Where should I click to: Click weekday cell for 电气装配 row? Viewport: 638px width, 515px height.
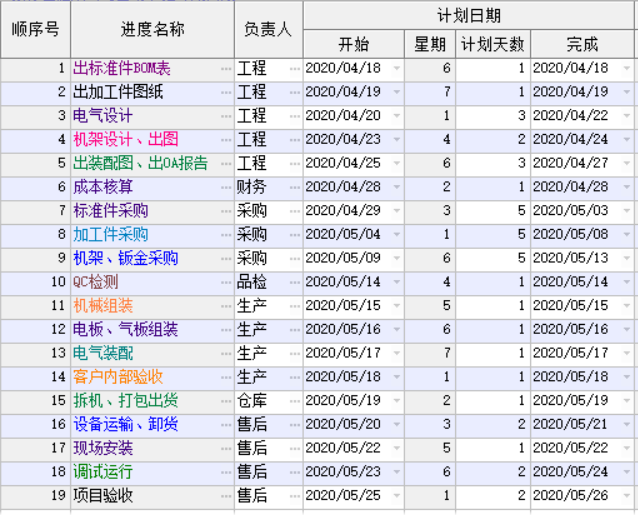click(430, 353)
